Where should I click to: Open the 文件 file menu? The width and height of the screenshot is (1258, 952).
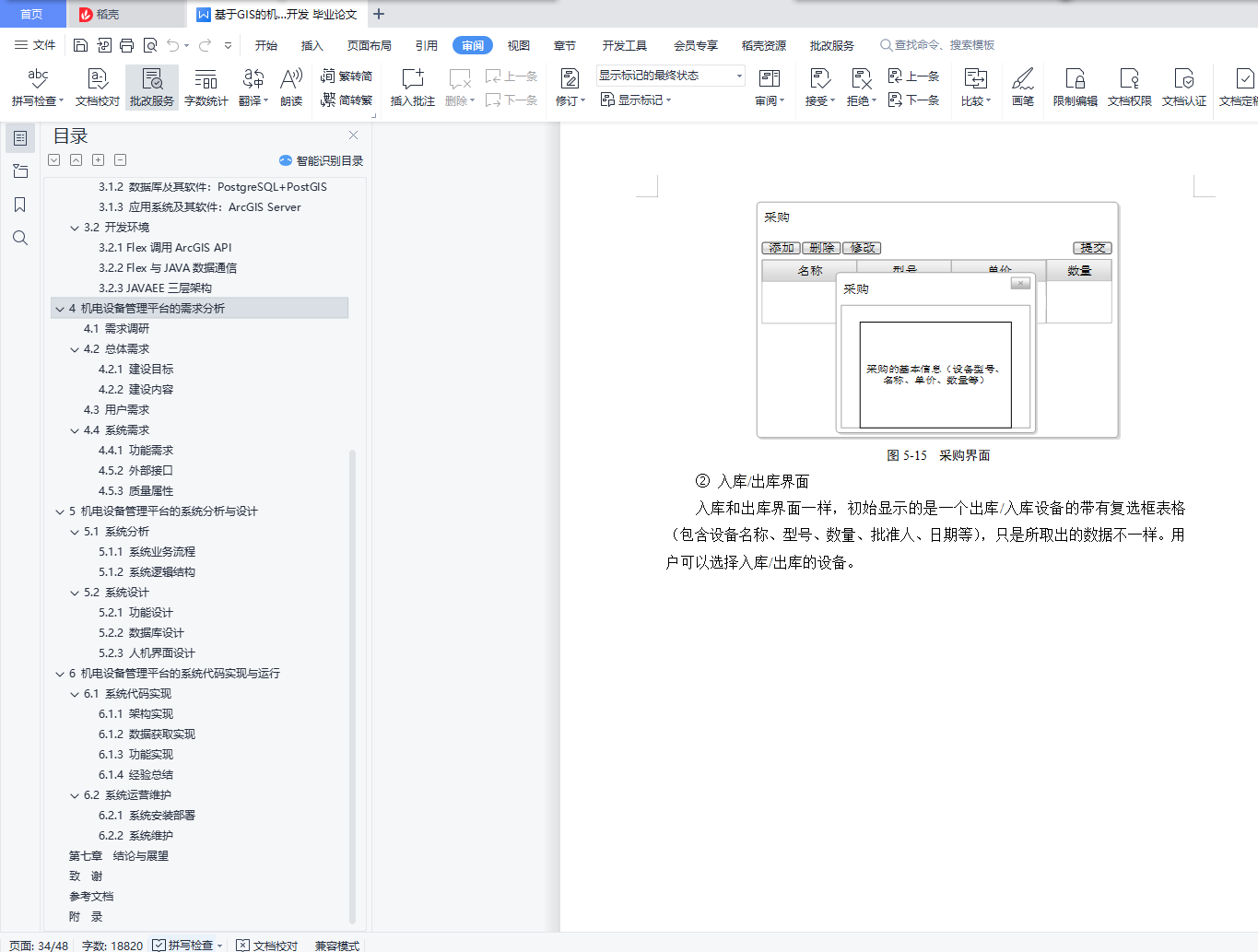35,45
